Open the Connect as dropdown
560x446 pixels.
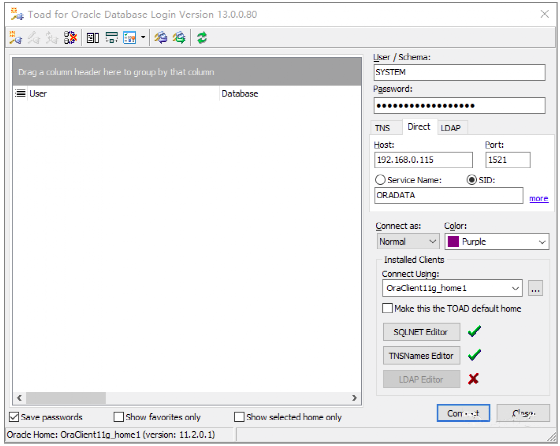pyautogui.click(x=408, y=242)
